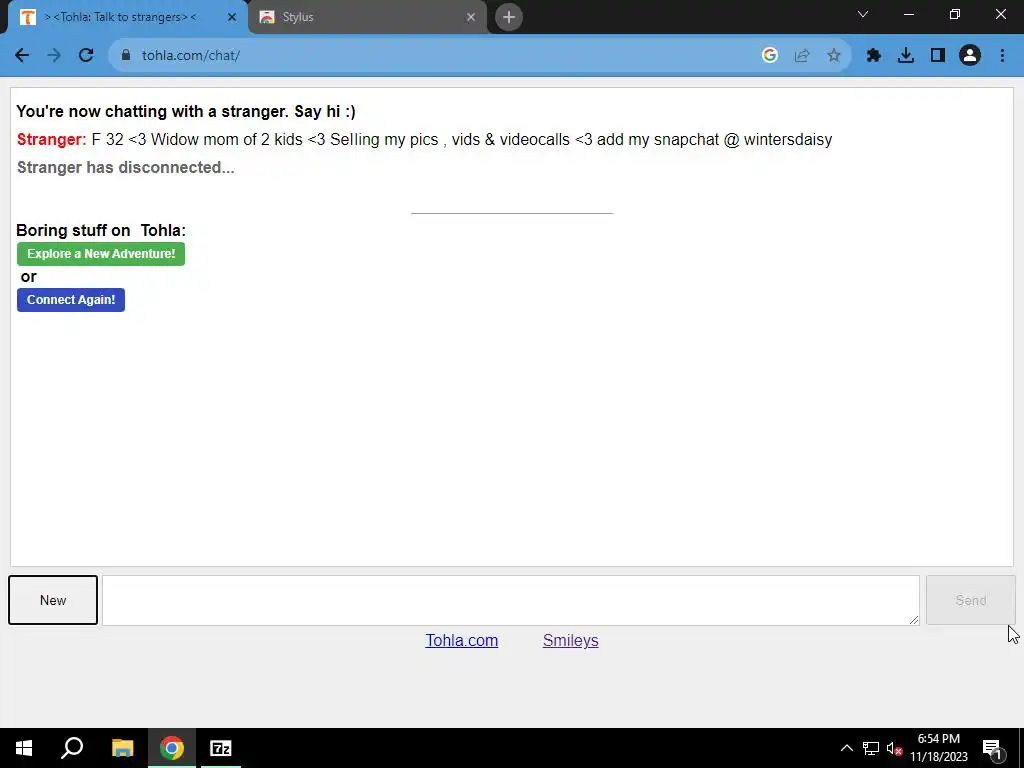This screenshot has width=1024, height=768.
Task: Open the clock showing 6:54 PM
Action: click(939, 748)
